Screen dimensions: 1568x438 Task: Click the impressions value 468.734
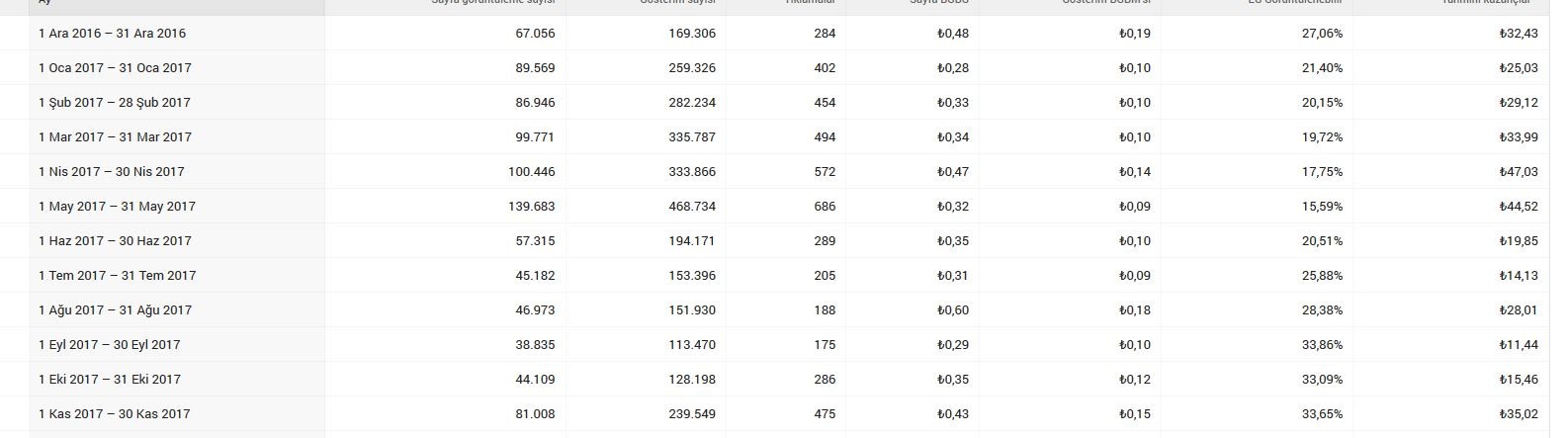click(x=692, y=206)
